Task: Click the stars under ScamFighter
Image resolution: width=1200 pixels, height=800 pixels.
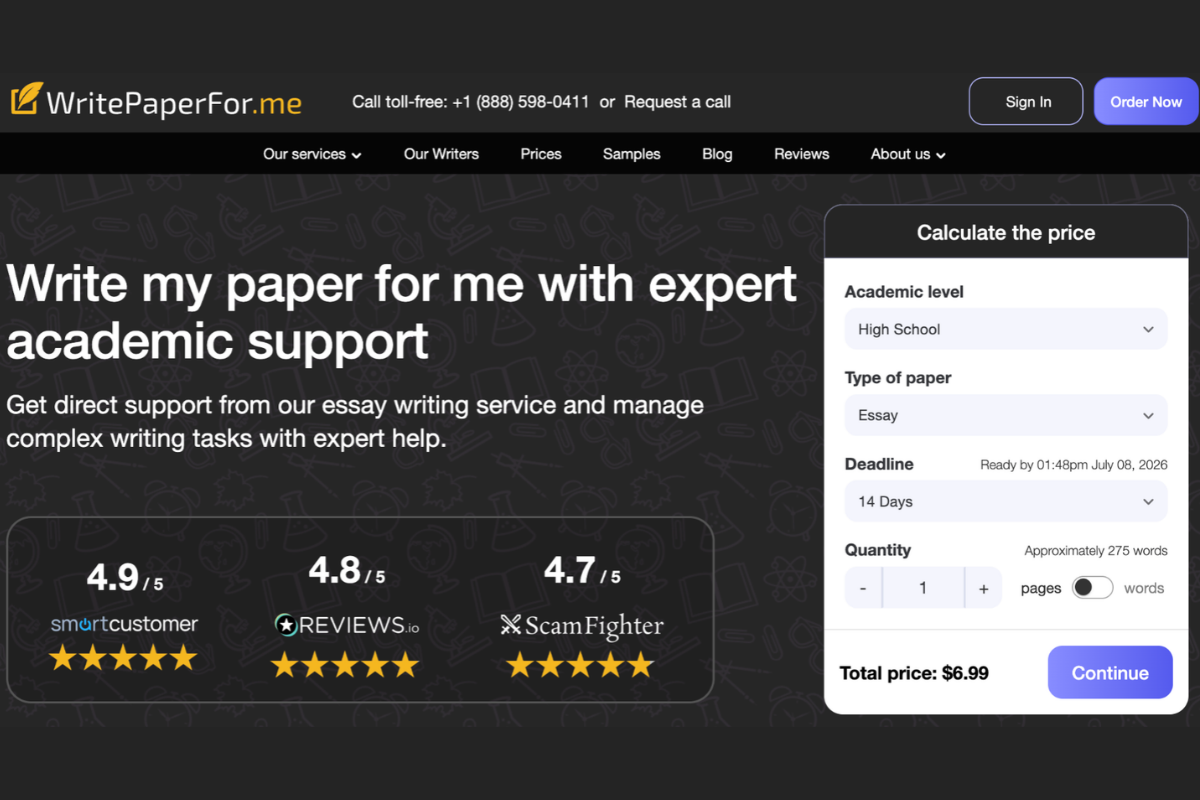Action: [580, 665]
